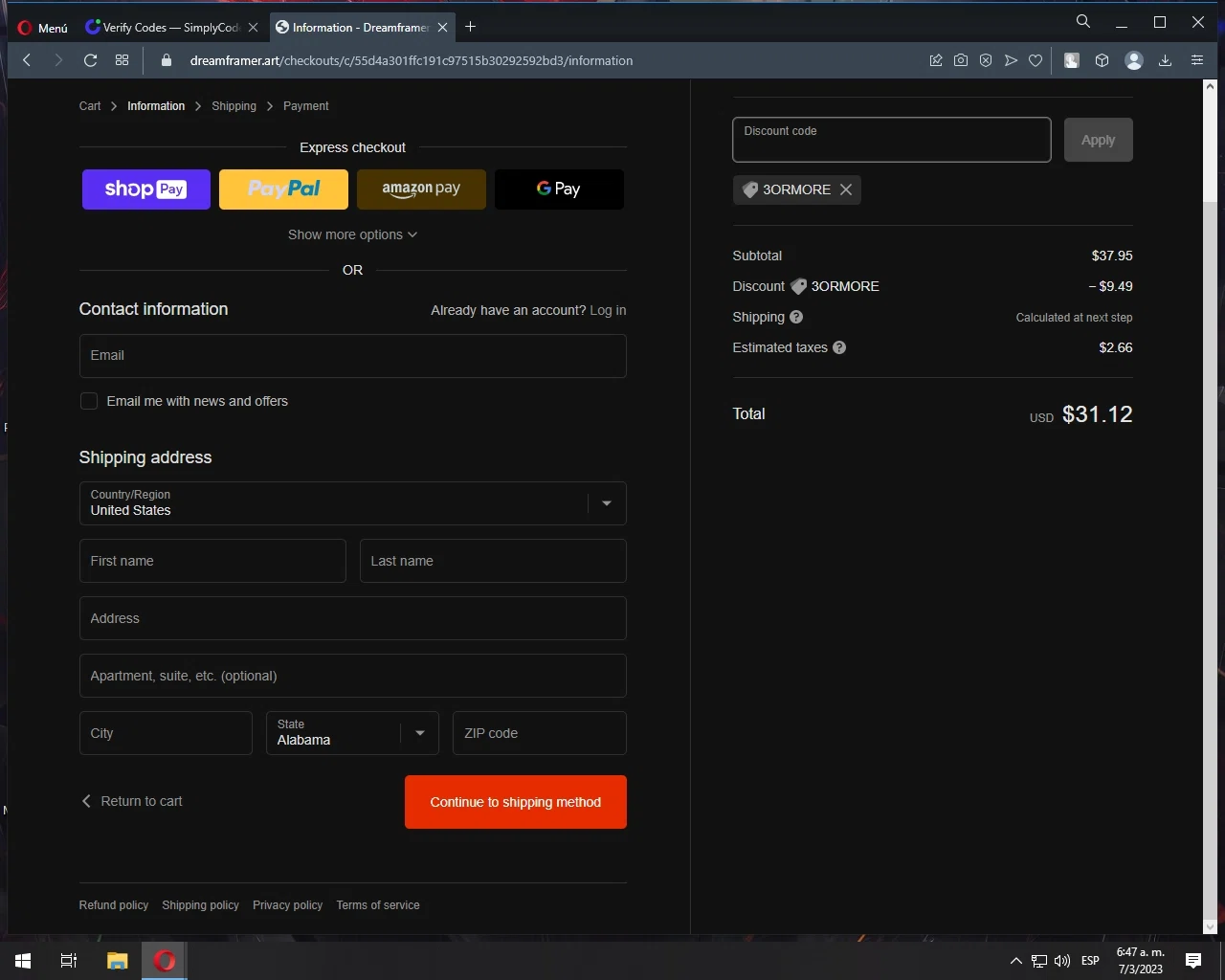
Task: Click the Address field
Action: coord(352,618)
